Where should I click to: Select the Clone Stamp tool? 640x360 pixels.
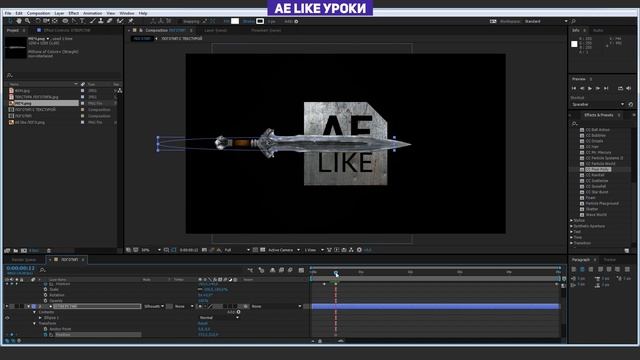click(x=100, y=21)
